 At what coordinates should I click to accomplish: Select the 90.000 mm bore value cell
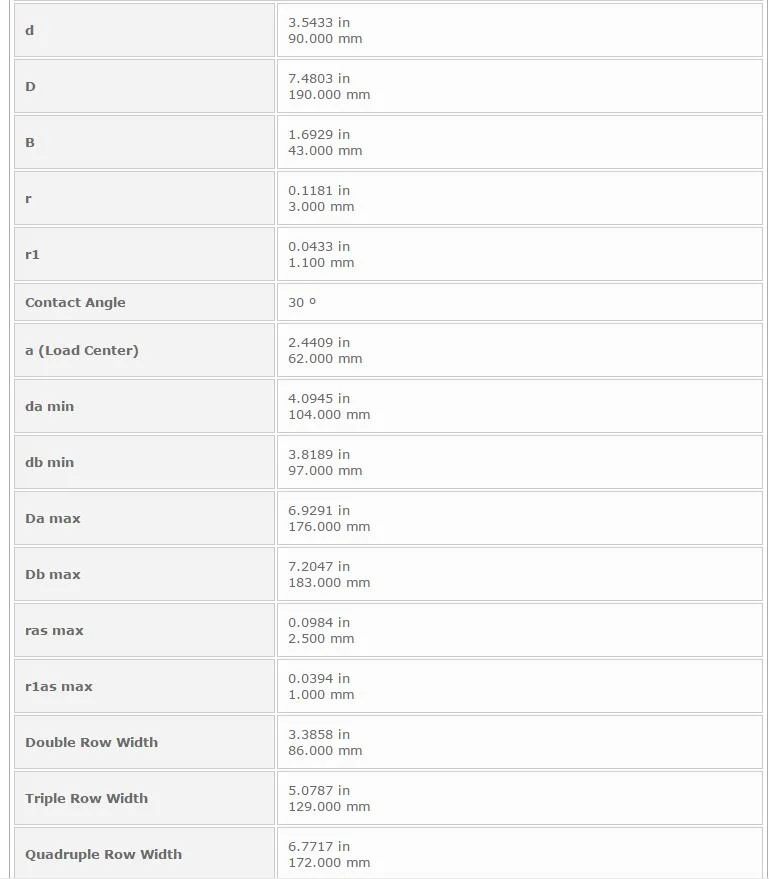tap(520, 30)
